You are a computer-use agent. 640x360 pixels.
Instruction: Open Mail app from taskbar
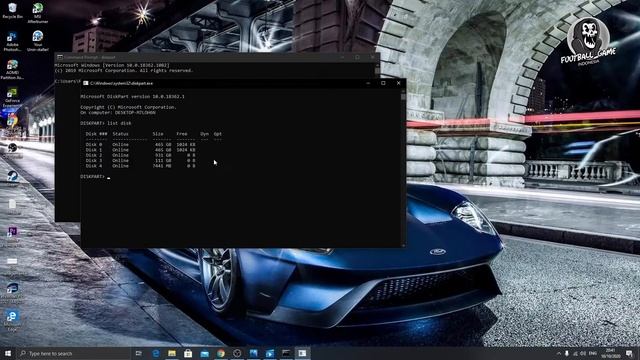click(204, 353)
